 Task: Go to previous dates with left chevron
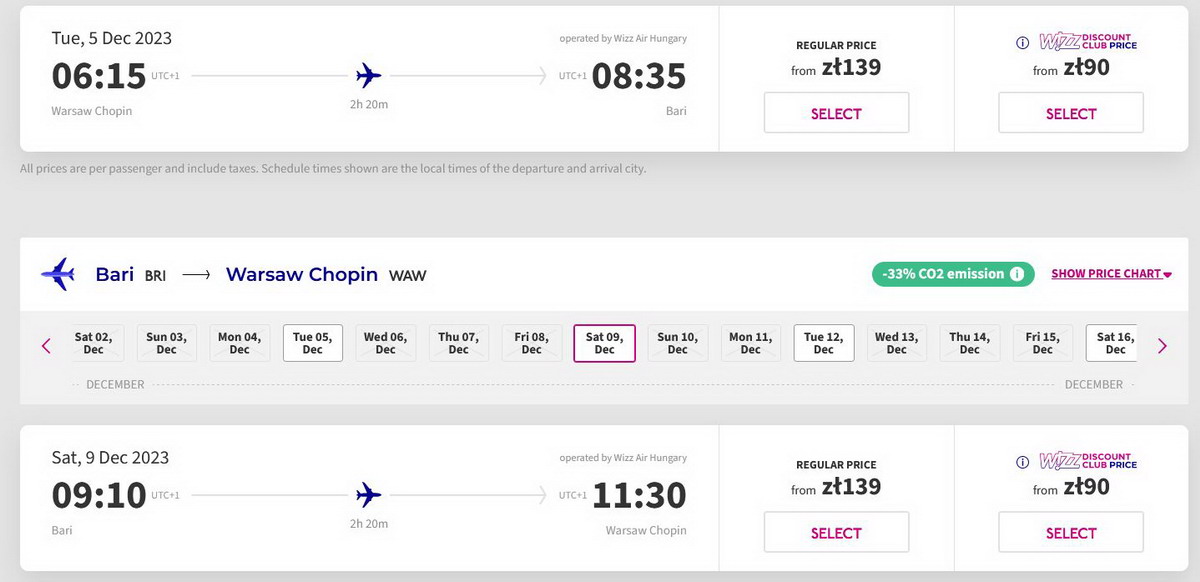click(x=46, y=346)
